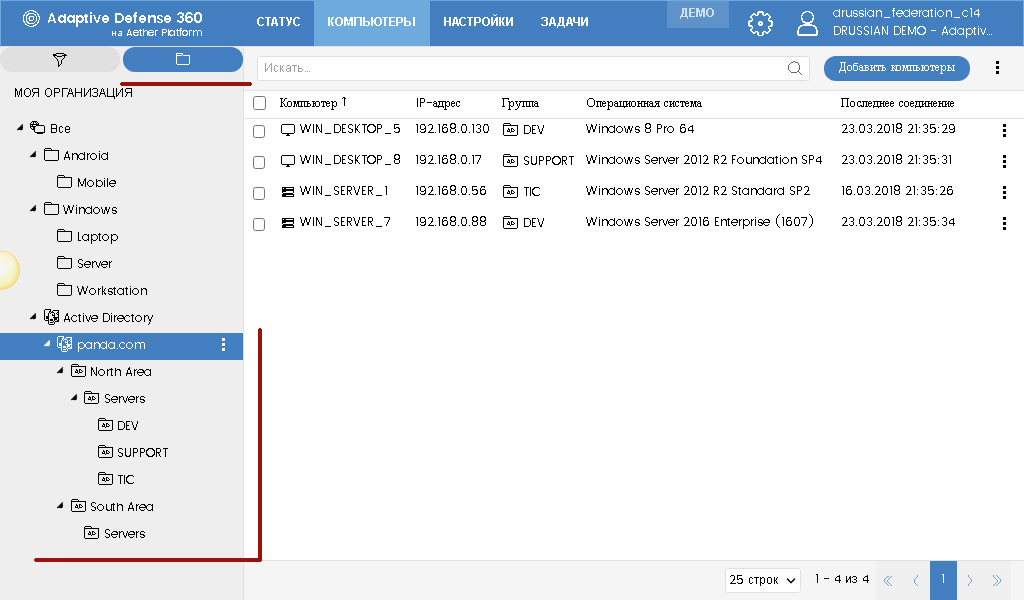Sort by Компьютер column arrow
The image size is (1024, 600).
[344, 102]
